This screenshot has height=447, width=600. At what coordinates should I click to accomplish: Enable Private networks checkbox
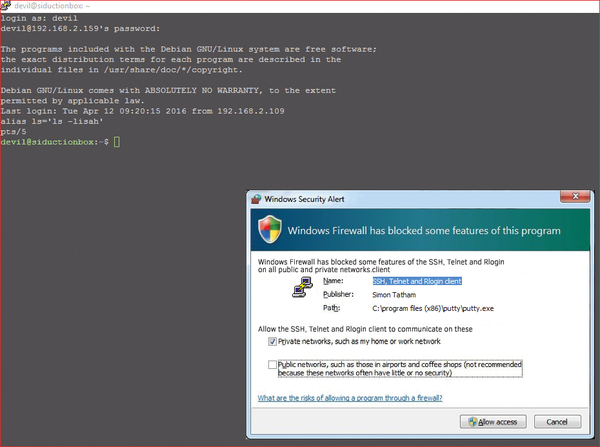(x=272, y=341)
